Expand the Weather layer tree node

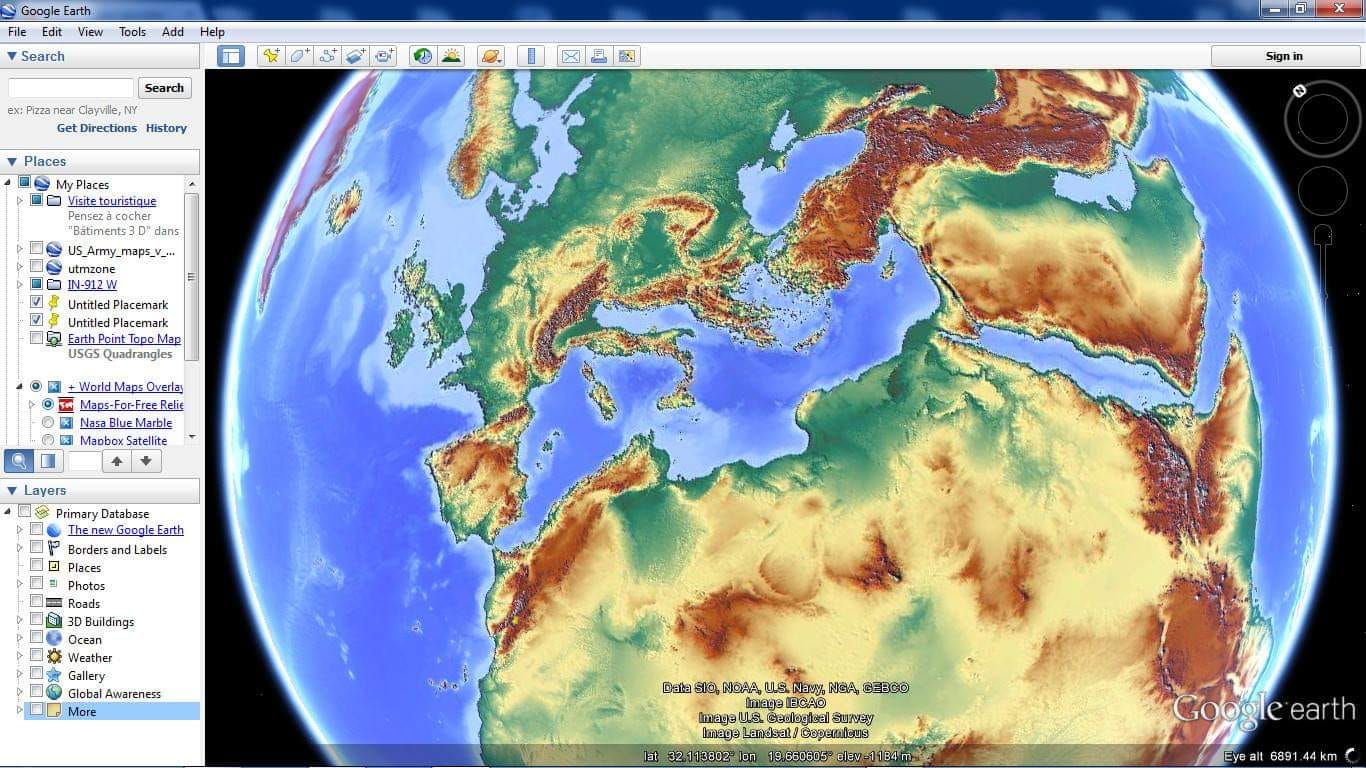19,657
